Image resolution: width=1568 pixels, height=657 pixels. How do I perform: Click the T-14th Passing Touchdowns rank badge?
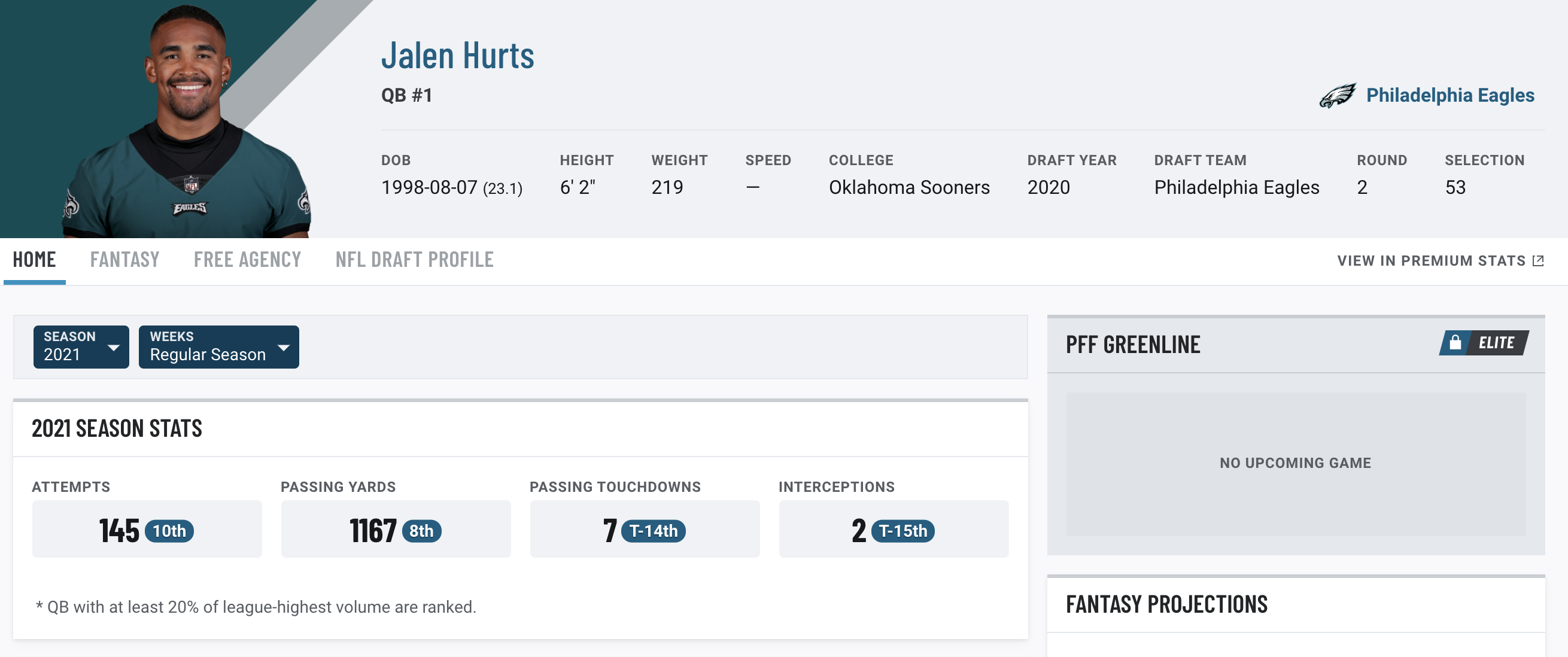(x=653, y=531)
